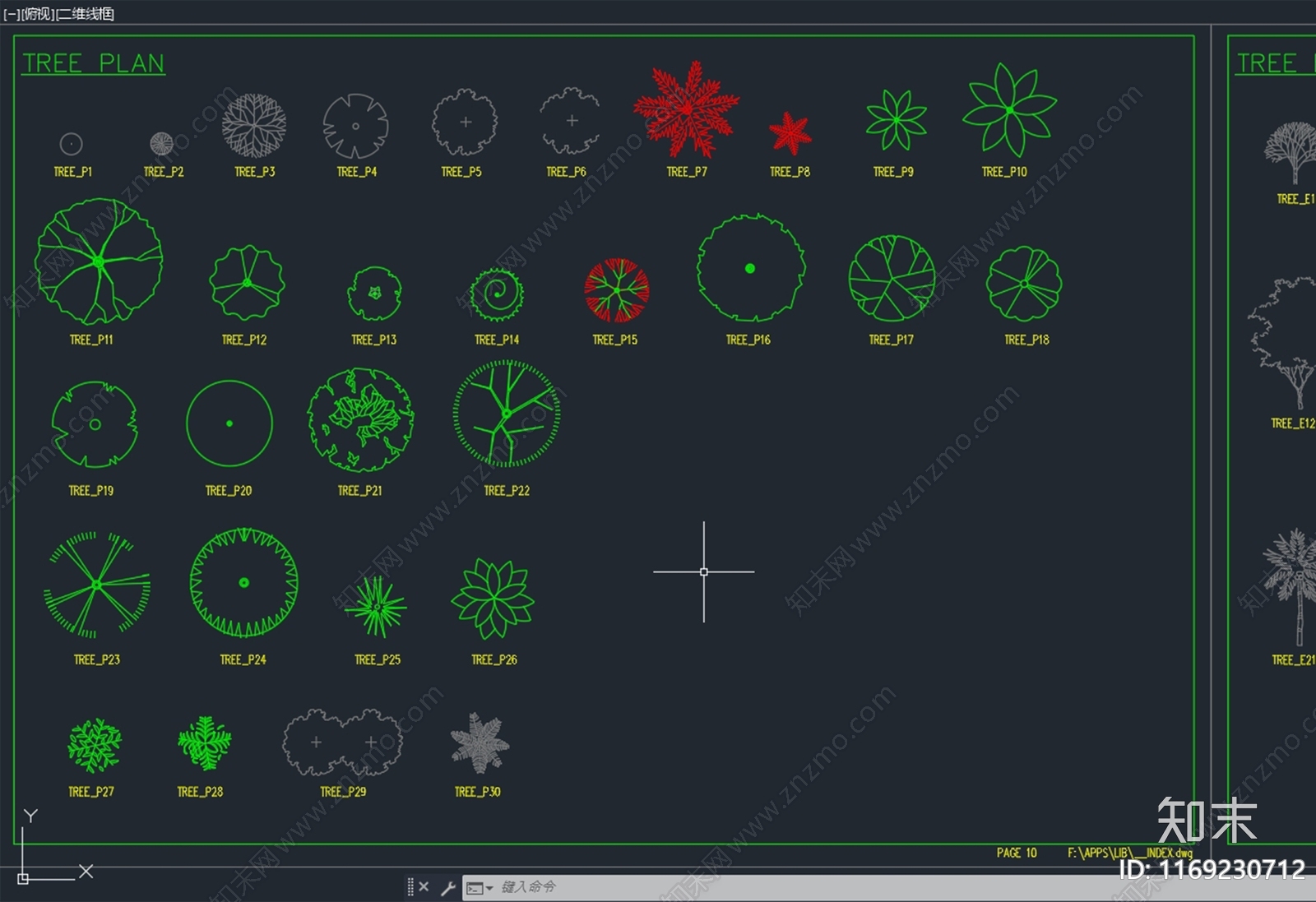This screenshot has width=1316, height=902.
Task: Click the F:\APPS\LIB file path text
Action: [1130, 853]
